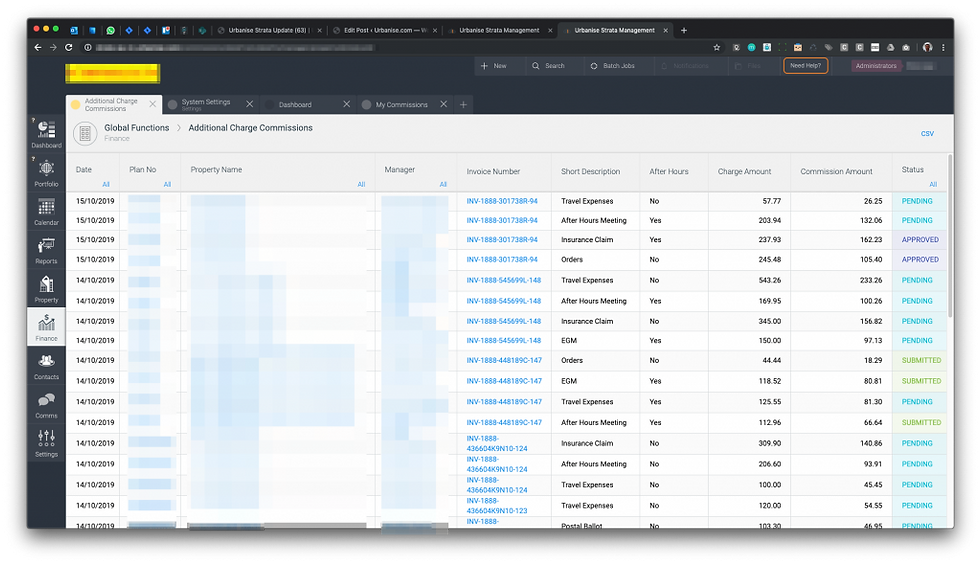This screenshot has height=564, width=980.
Task: Export the table via CSV link
Action: pos(927,134)
